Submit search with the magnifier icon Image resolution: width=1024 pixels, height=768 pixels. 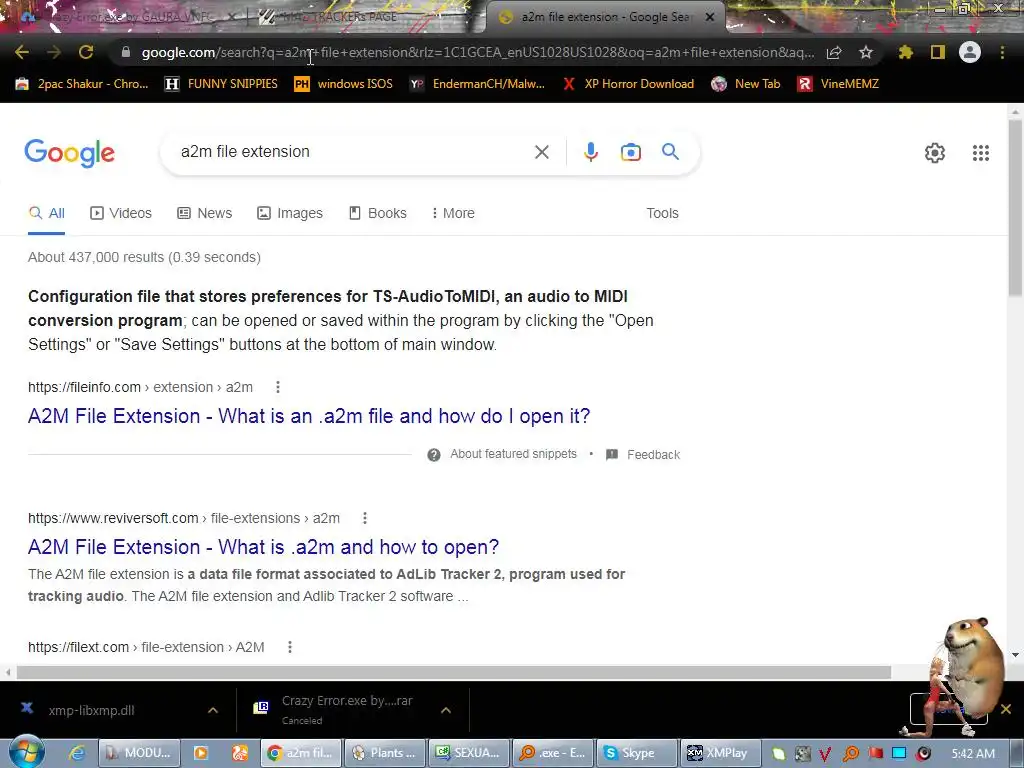pyautogui.click(x=670, y=152)
